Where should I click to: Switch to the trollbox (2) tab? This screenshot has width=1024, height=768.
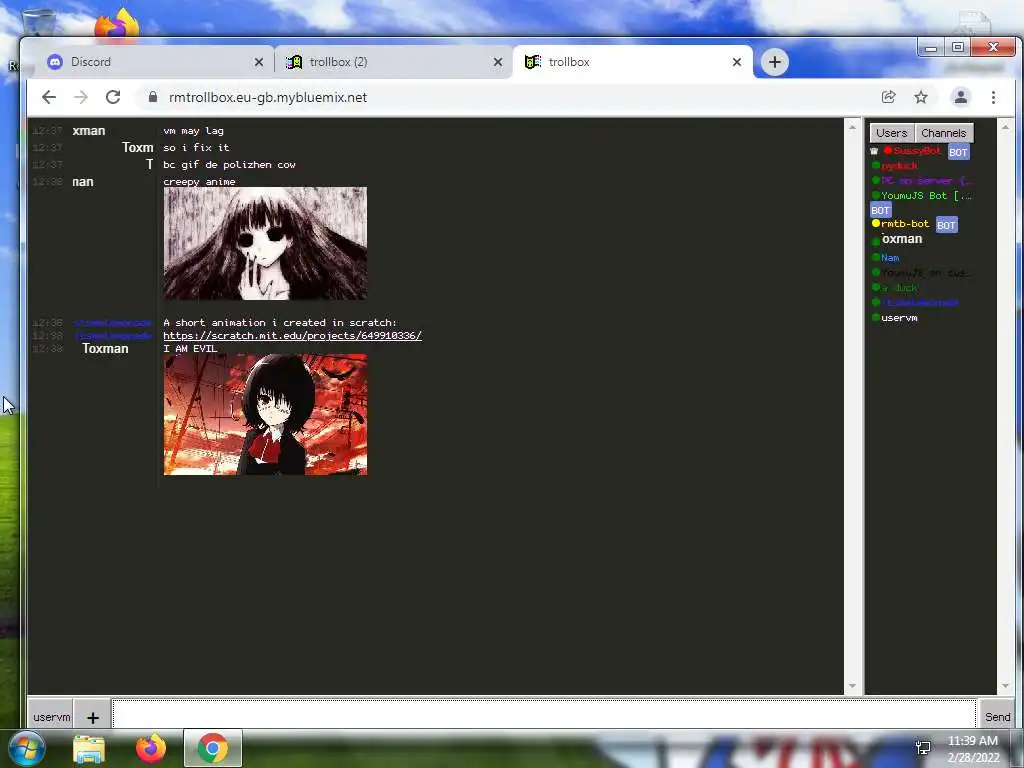(x=394, y=62)
